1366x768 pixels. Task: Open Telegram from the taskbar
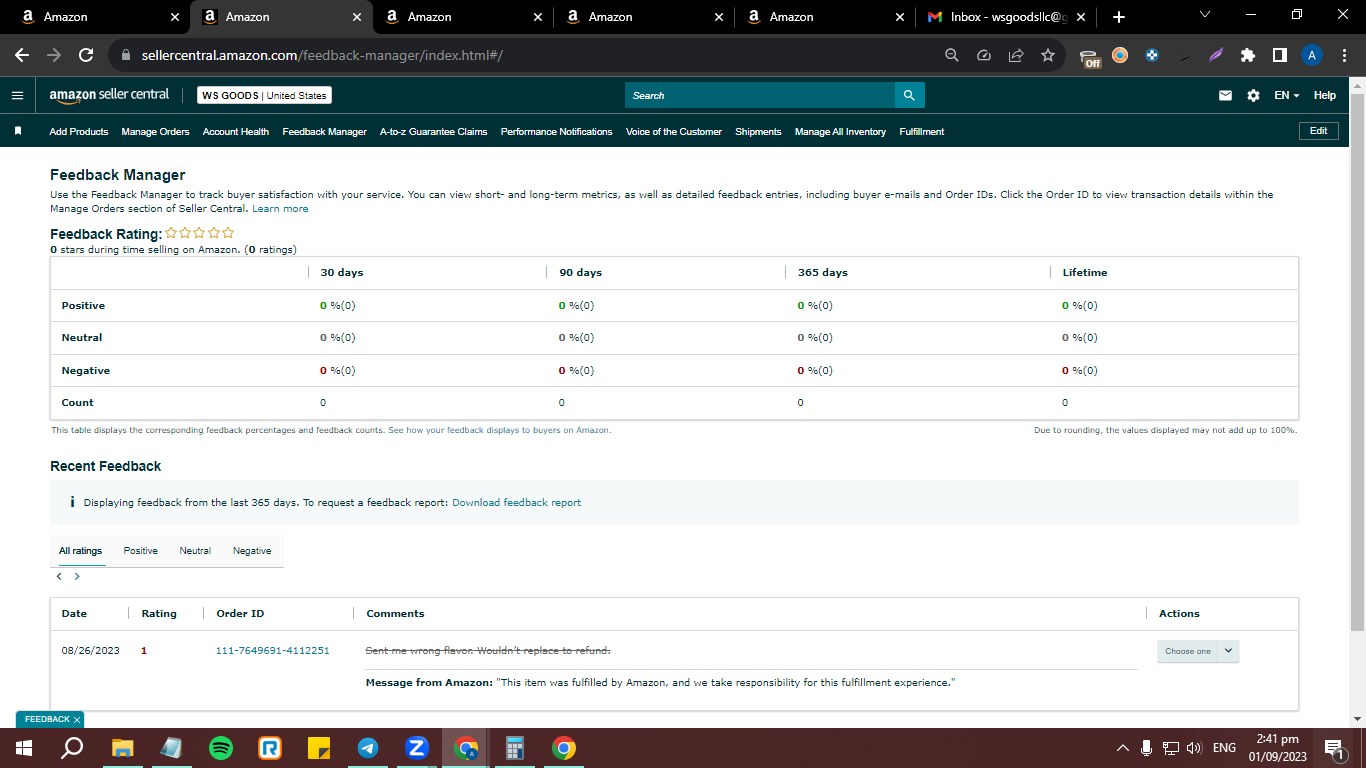pyautogui.click(x=368, y=748)
